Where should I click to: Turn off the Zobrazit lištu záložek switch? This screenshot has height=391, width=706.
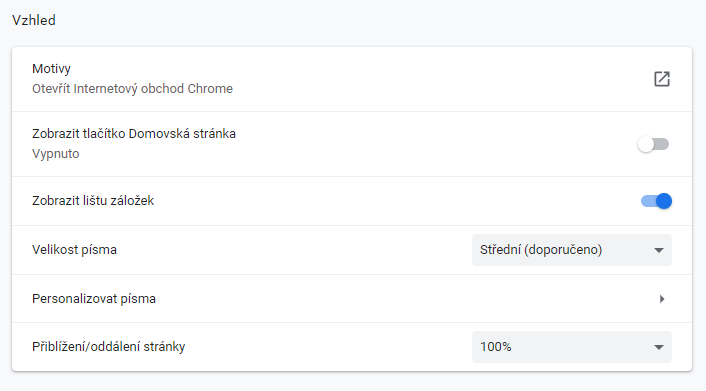tap(656, 201)
